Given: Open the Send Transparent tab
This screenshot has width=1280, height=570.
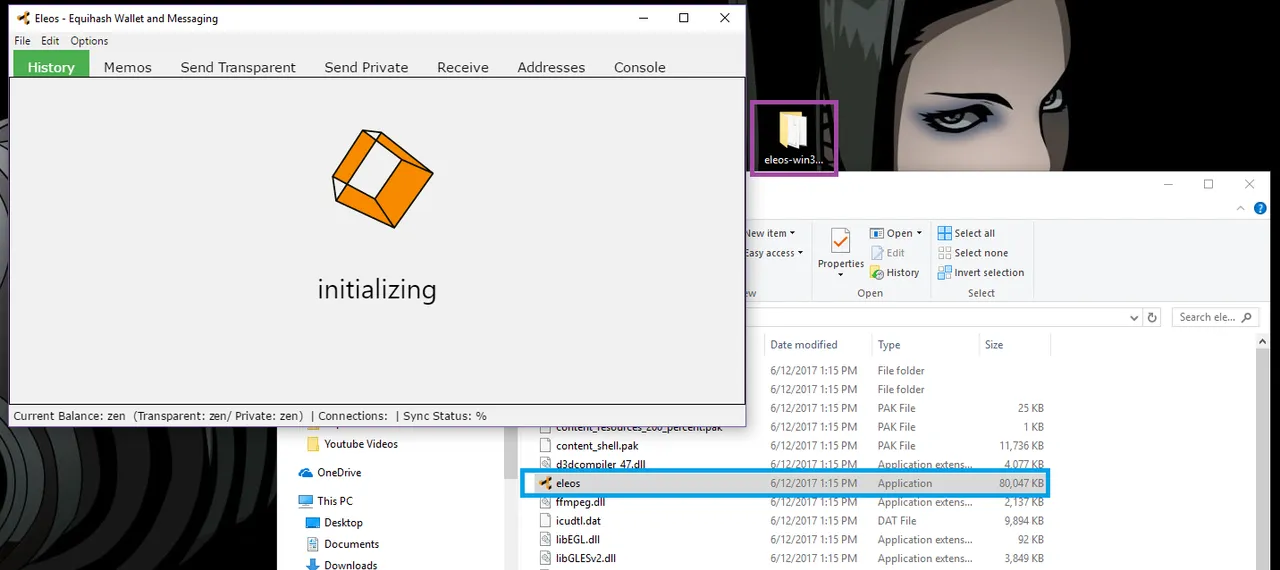Looking at the screenshot, I should (238, 67).
